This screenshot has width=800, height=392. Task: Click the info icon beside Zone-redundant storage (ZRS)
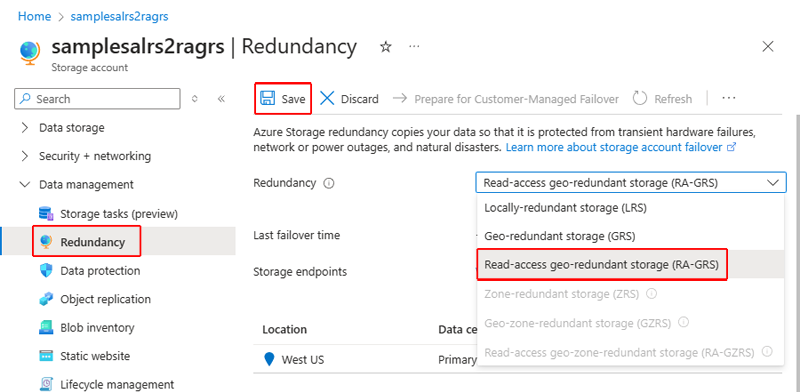[x=651, y=294]
